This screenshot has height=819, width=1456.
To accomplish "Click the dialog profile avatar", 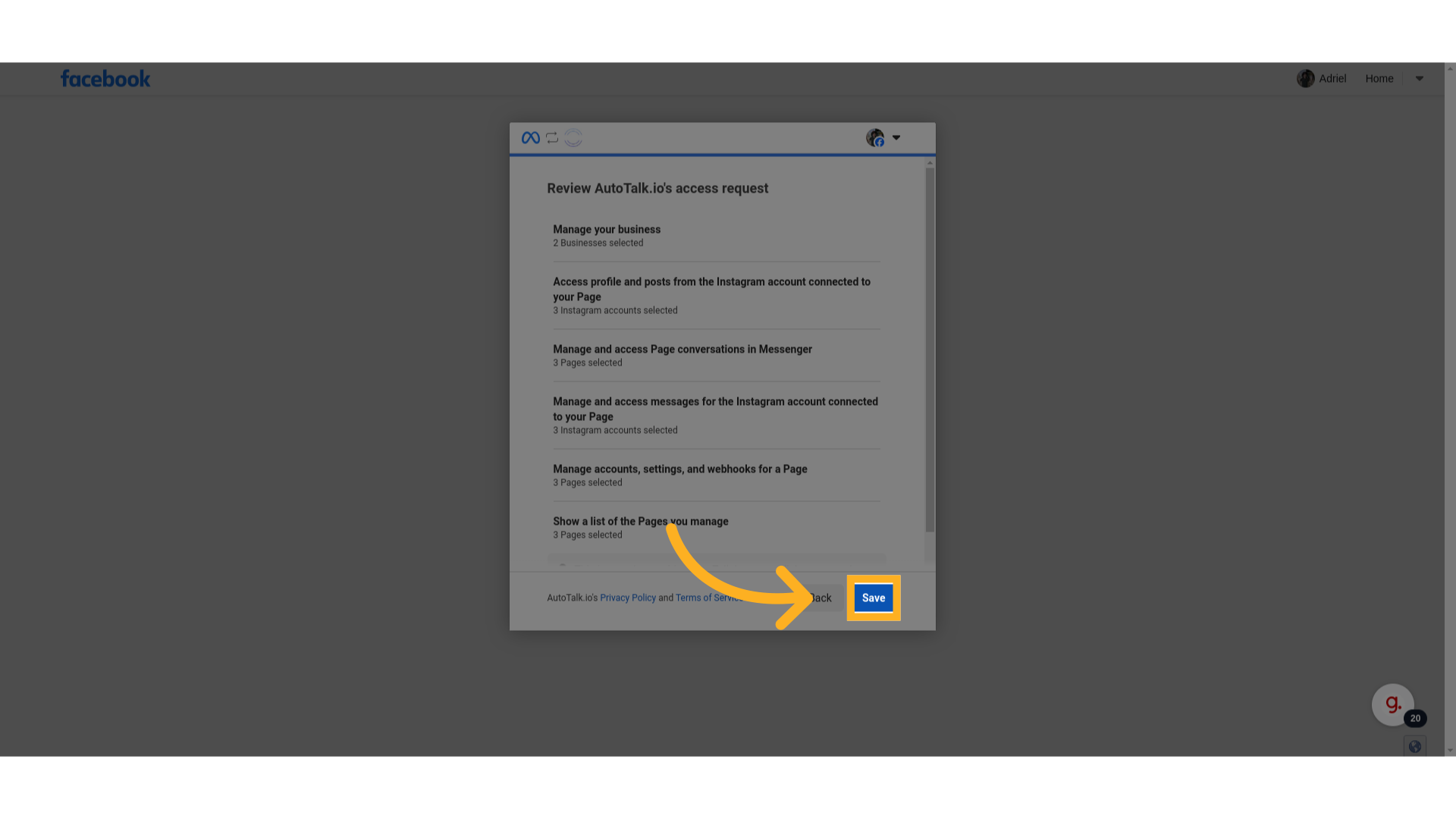I will [875, 137].
